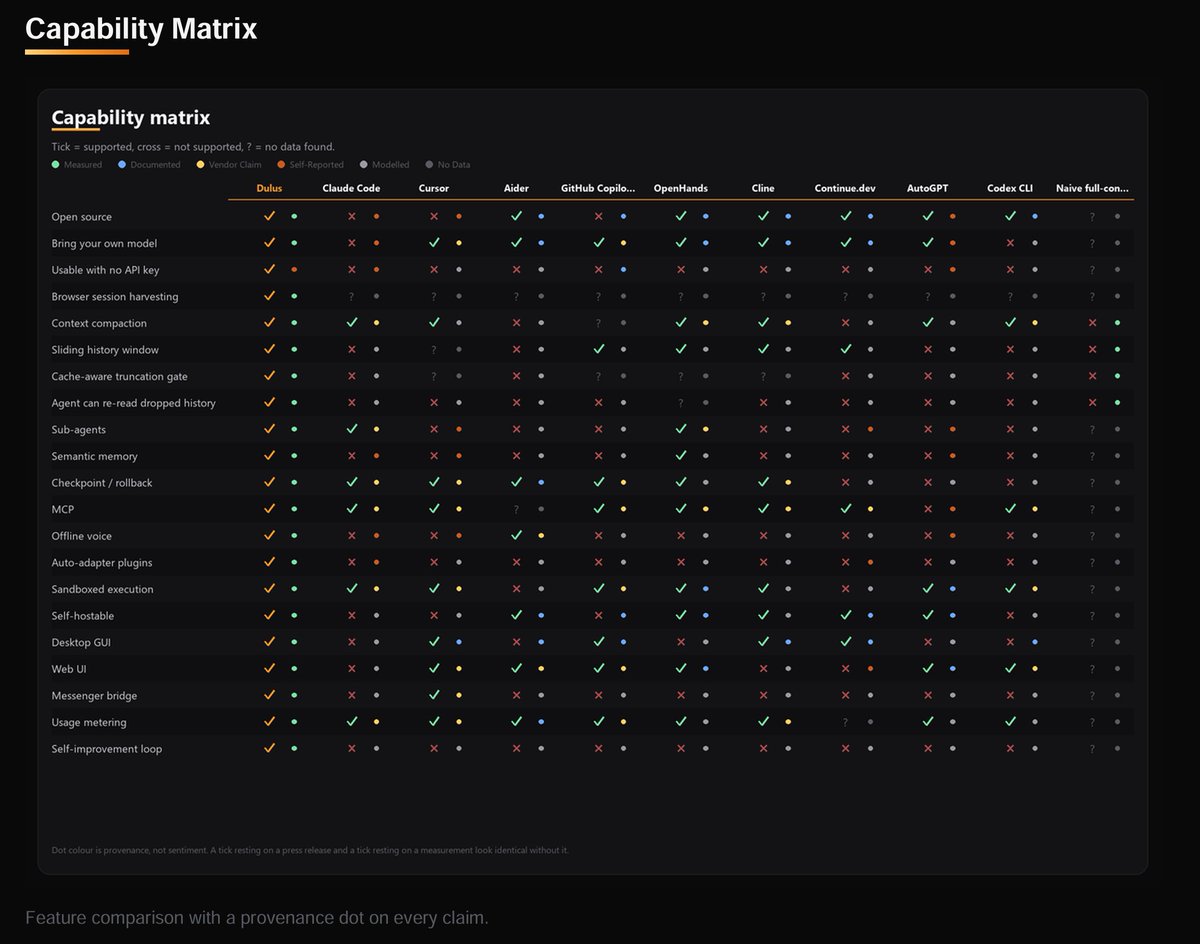Click the blue Documented legend dot
The image size is (1200, 944).
click(x=122, y=164)
